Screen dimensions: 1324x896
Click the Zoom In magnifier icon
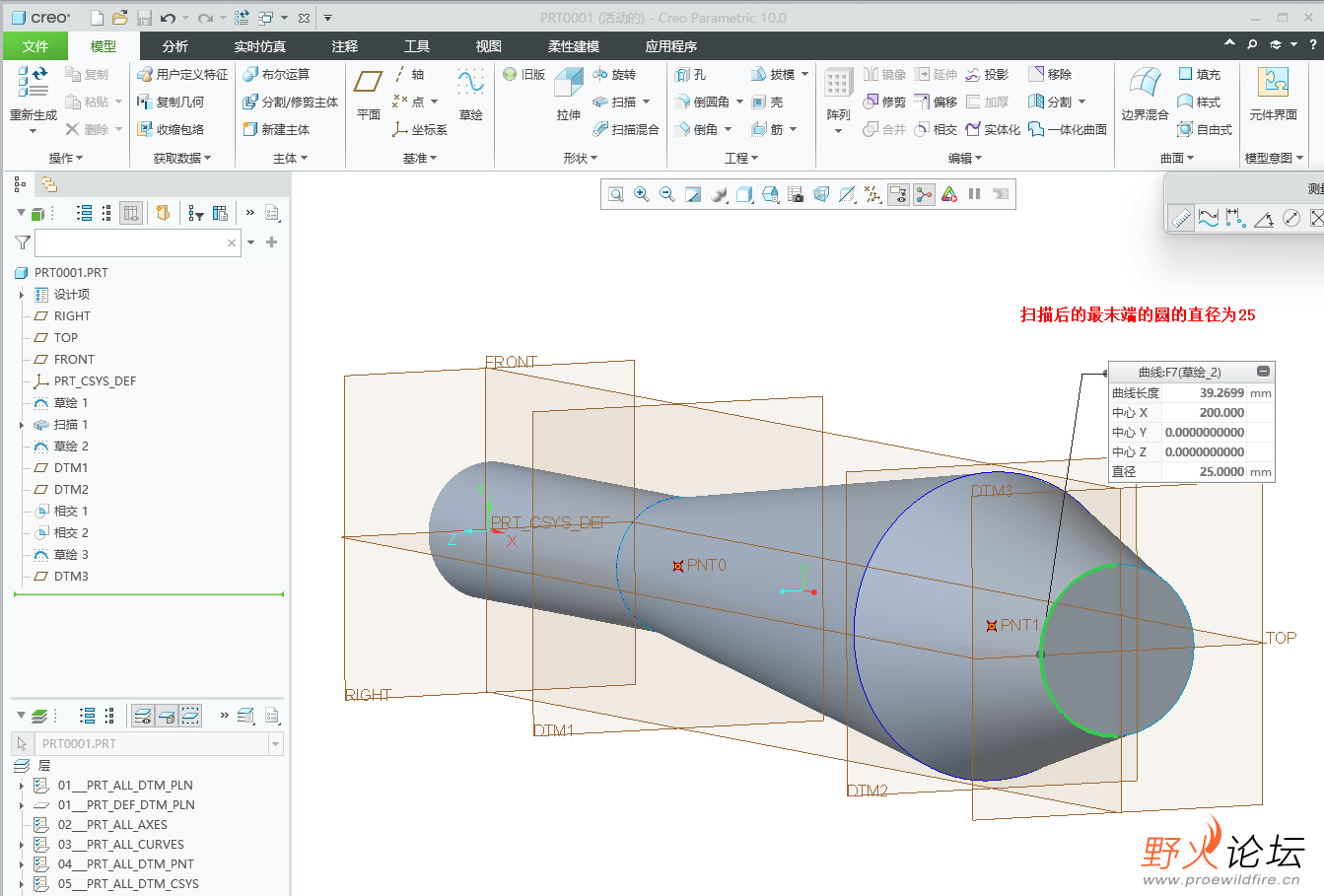tap(642, 194)
